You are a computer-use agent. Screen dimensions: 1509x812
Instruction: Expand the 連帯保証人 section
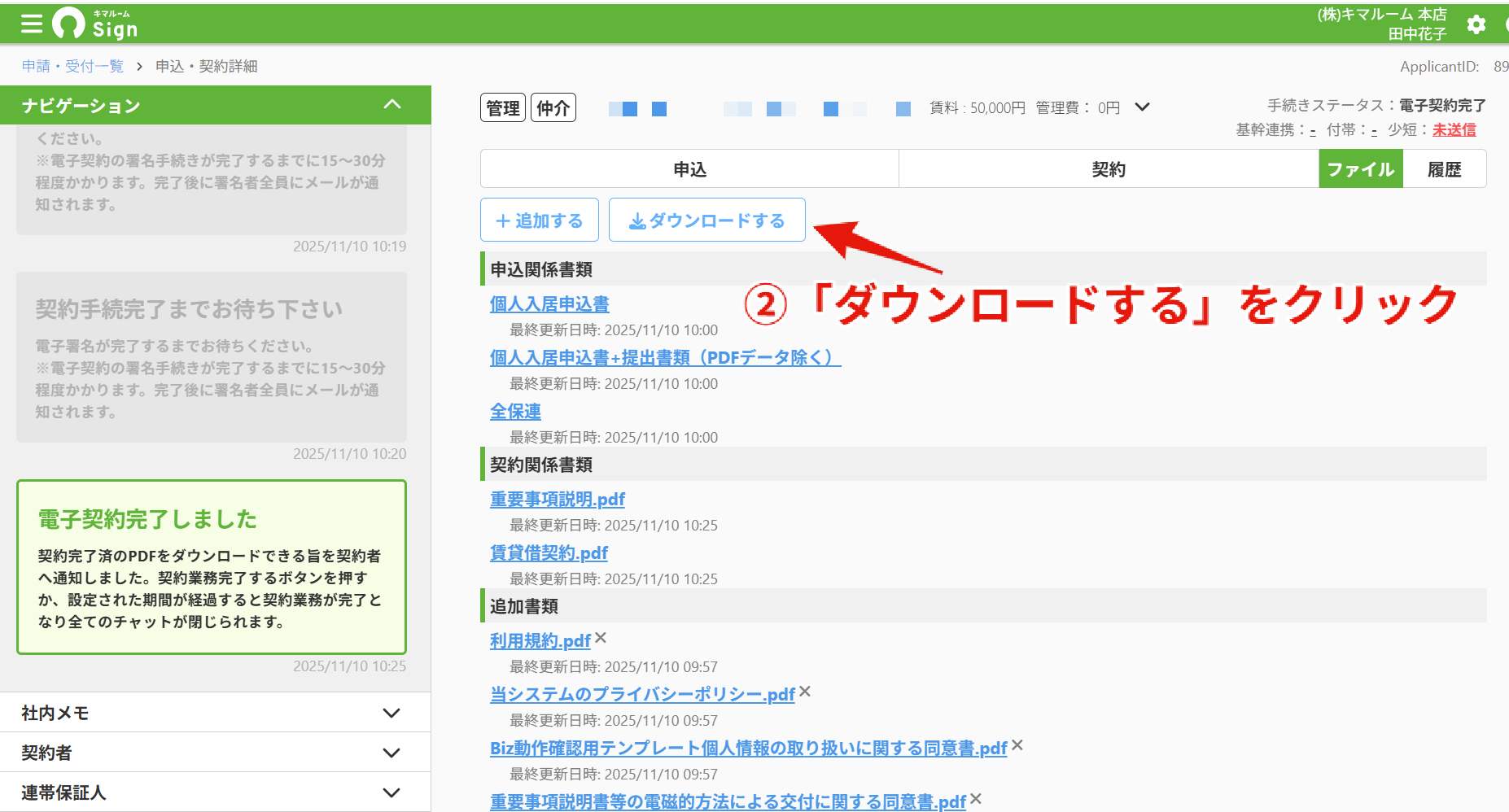(215, 792)
